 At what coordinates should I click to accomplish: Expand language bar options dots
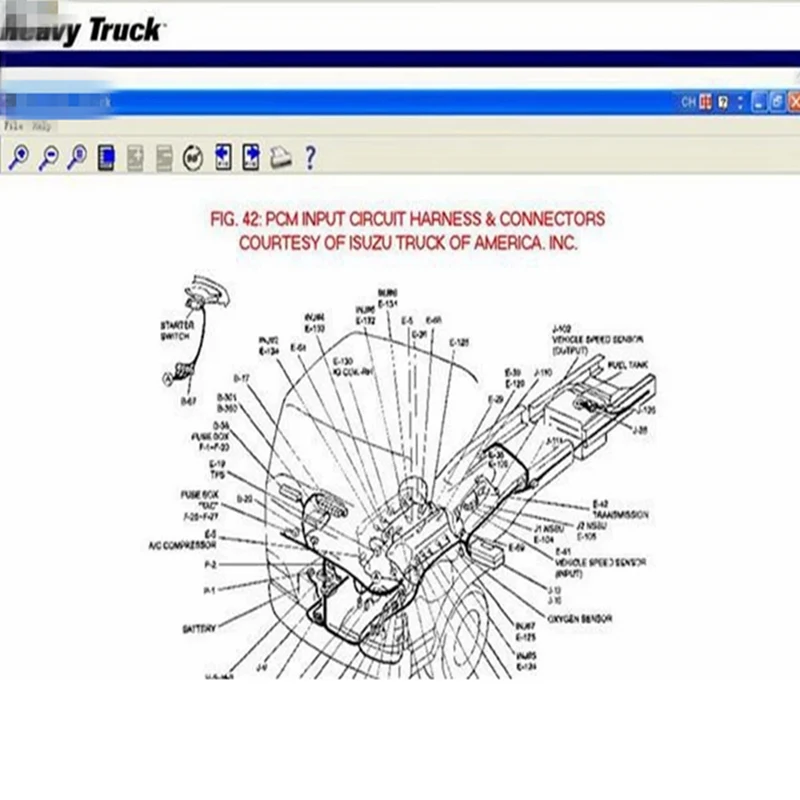740,103
